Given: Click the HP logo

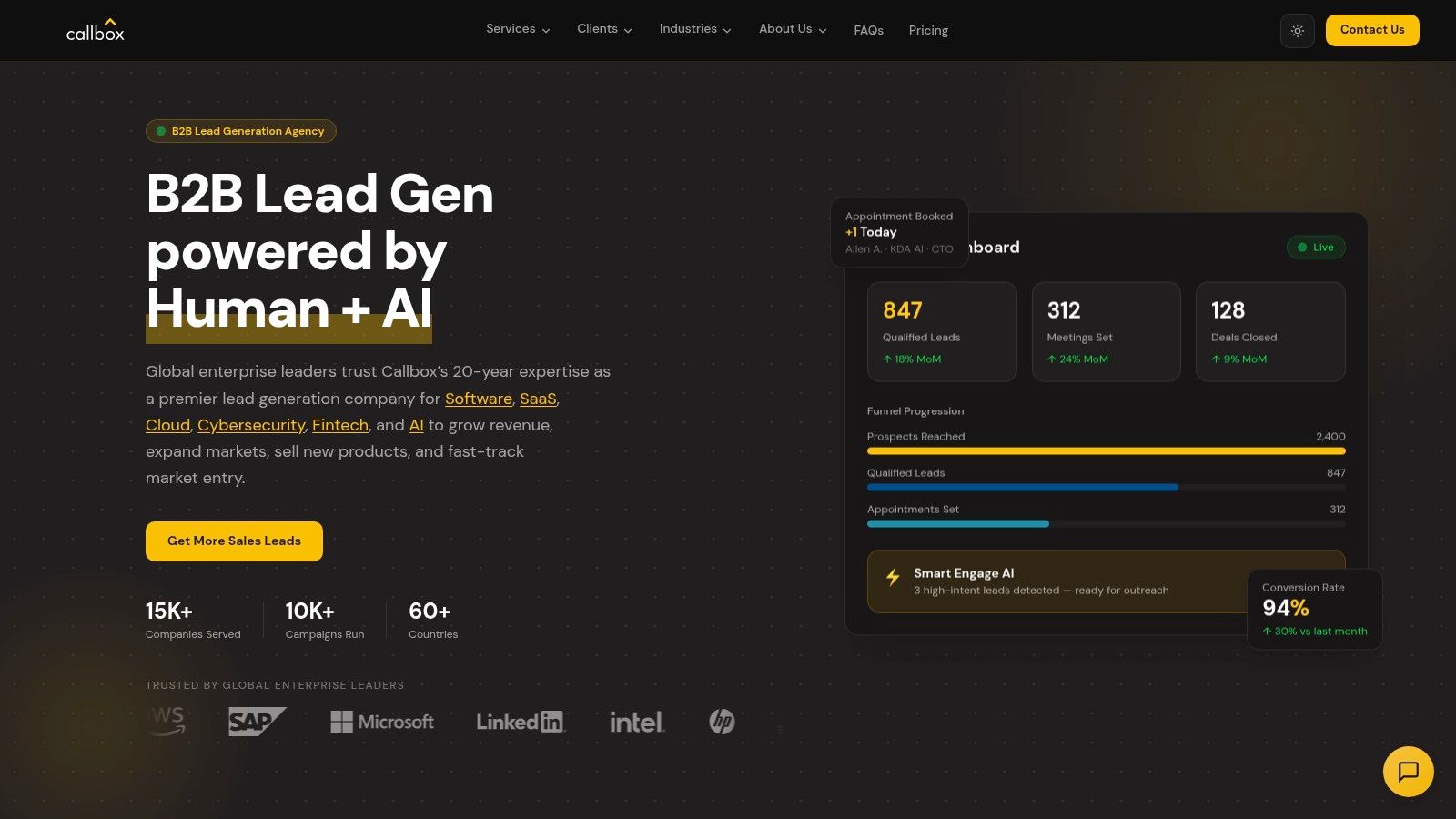Looking at the screenshot, I should coord(722,722).
